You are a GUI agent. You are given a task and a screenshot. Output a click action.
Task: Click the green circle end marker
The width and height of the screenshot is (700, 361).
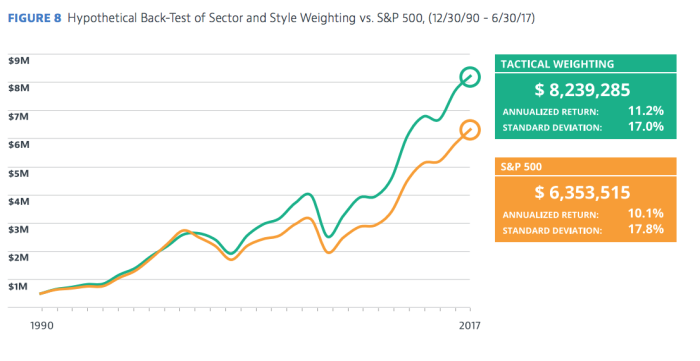click(x=470, y=77)
